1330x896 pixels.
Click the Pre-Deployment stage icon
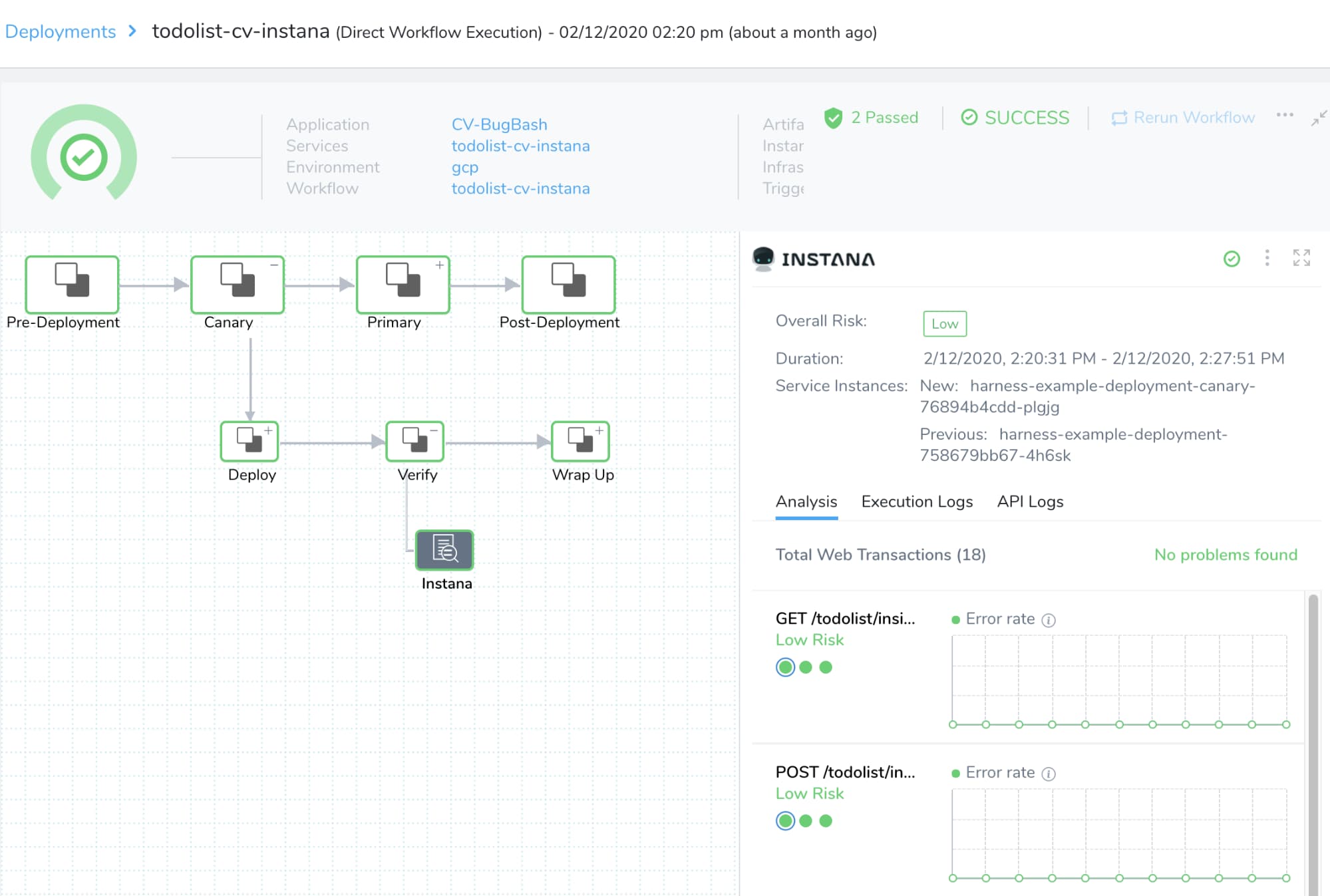71,285
